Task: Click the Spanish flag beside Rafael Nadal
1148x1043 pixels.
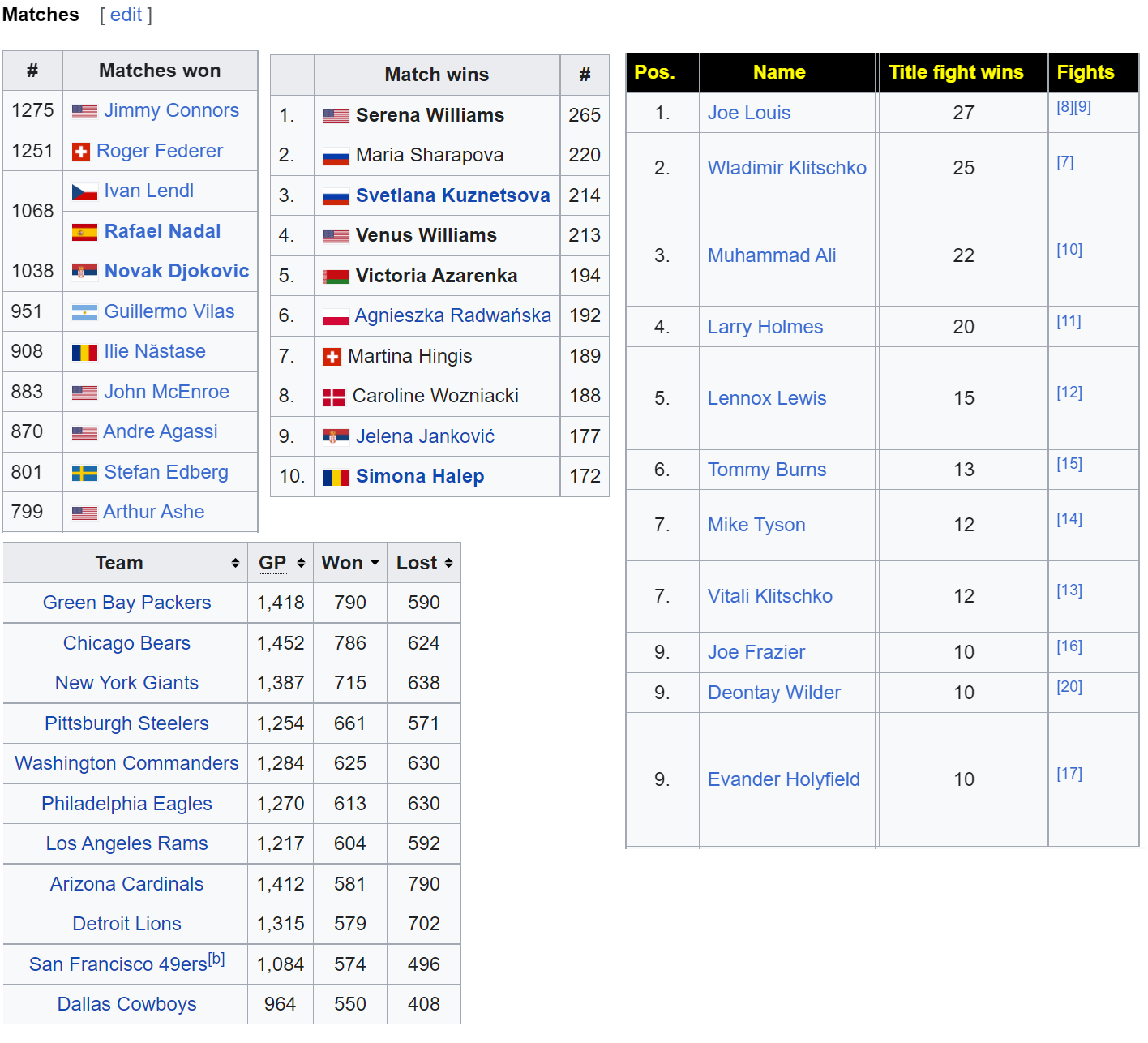Action: pos(84,233)
